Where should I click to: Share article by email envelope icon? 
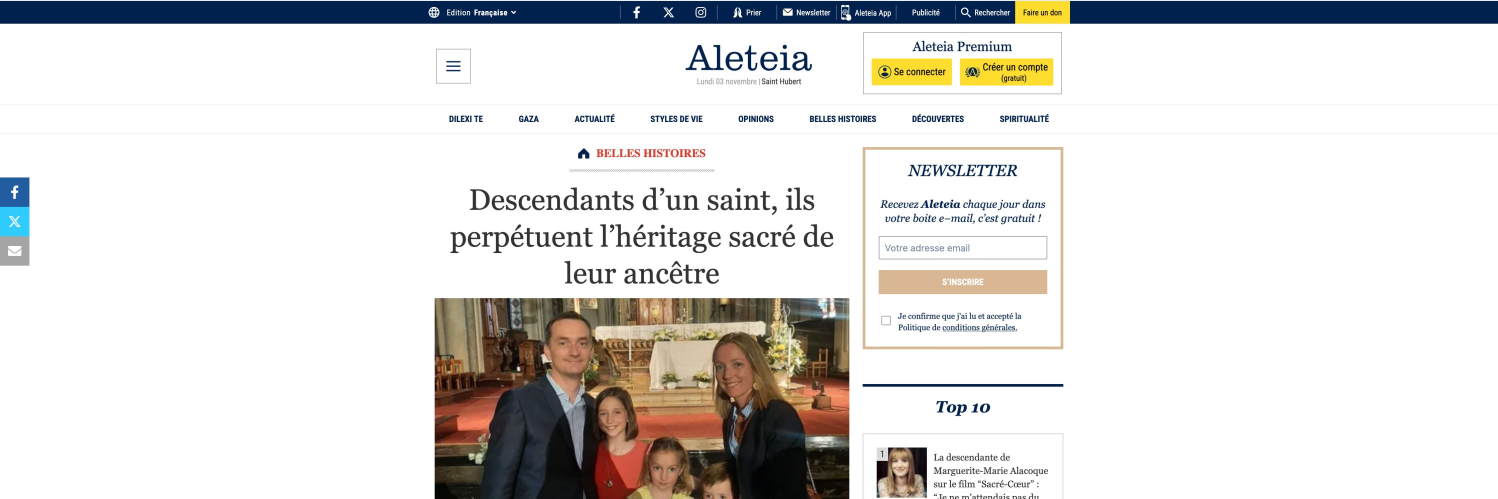pos(14,251)
